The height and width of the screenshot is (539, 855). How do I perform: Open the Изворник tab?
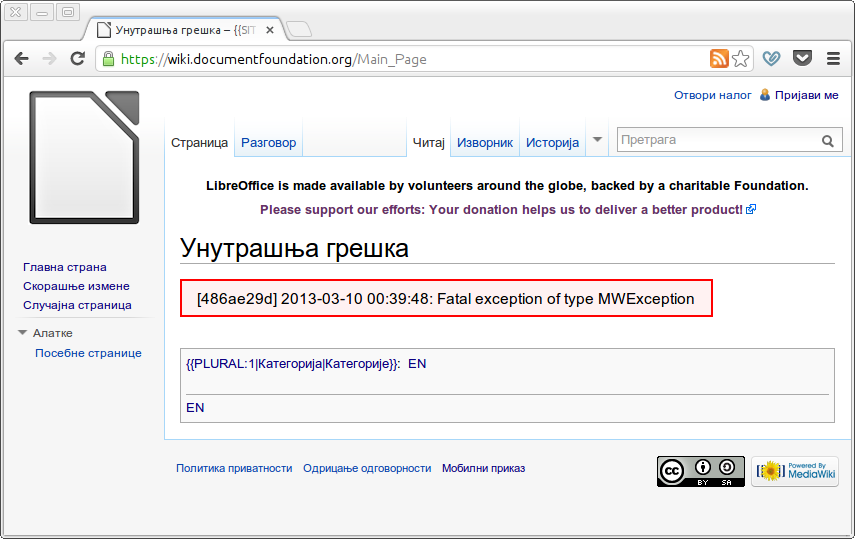[485, 143]
